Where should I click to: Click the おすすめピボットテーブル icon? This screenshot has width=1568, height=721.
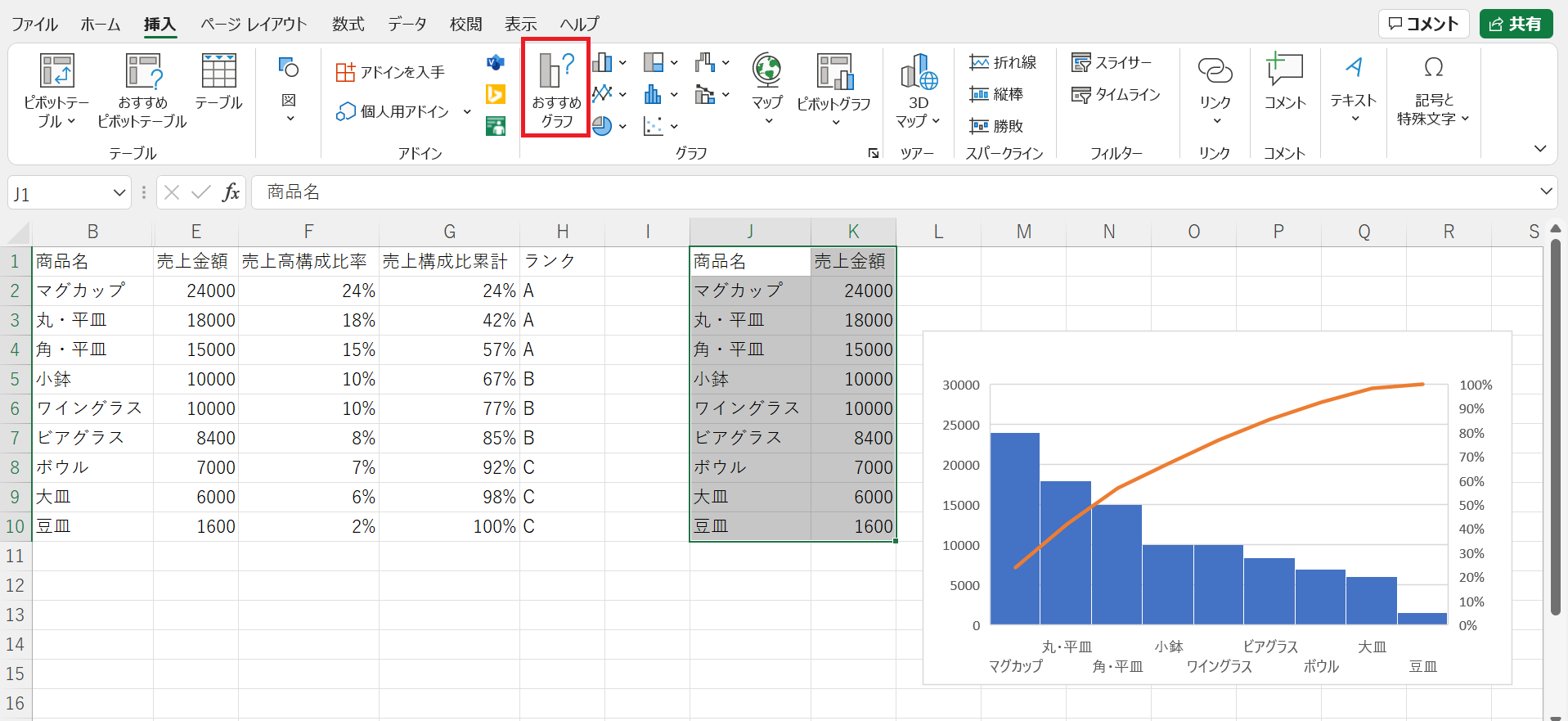142,90
